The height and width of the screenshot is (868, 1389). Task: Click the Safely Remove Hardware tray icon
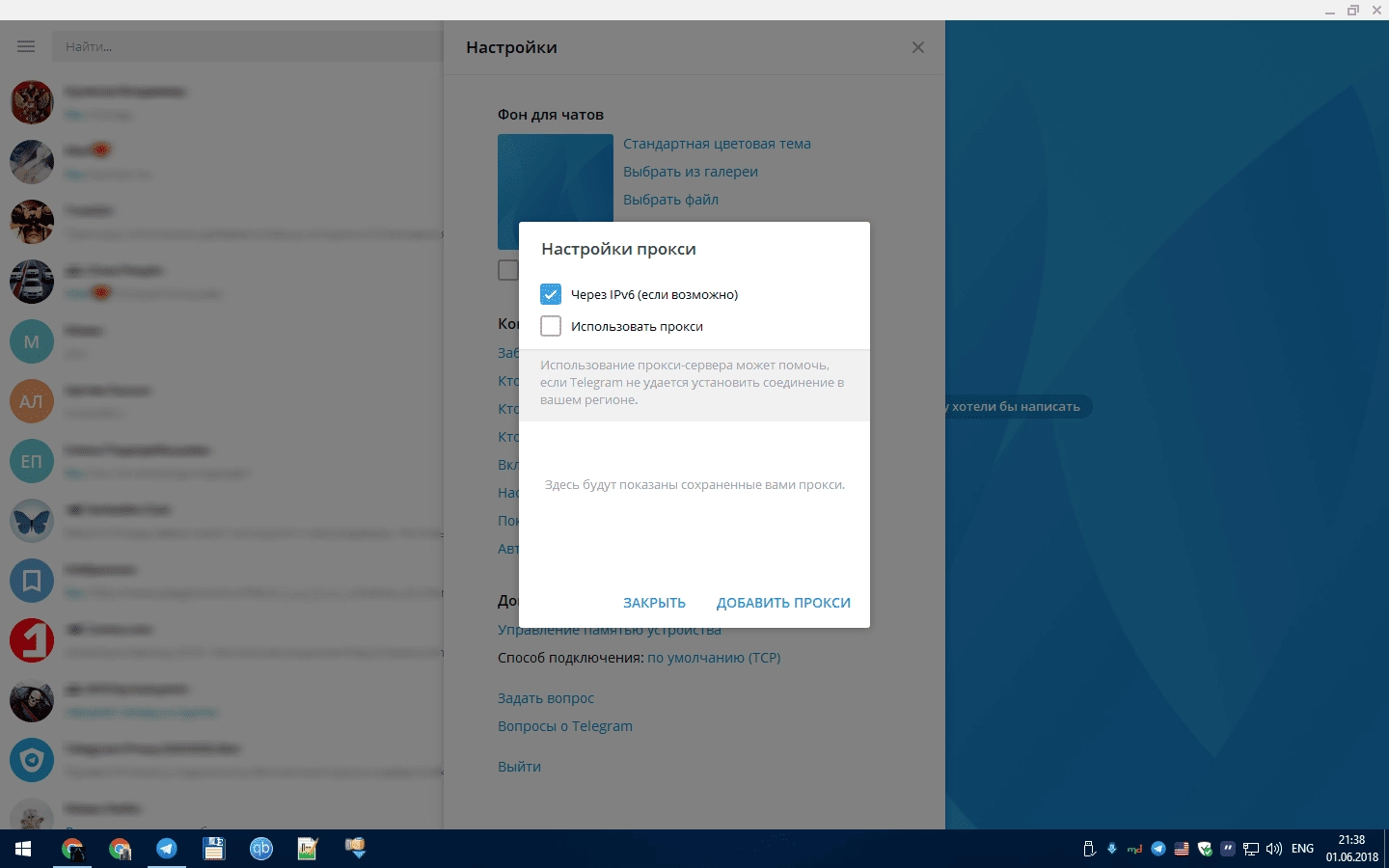coord(1089,849)
